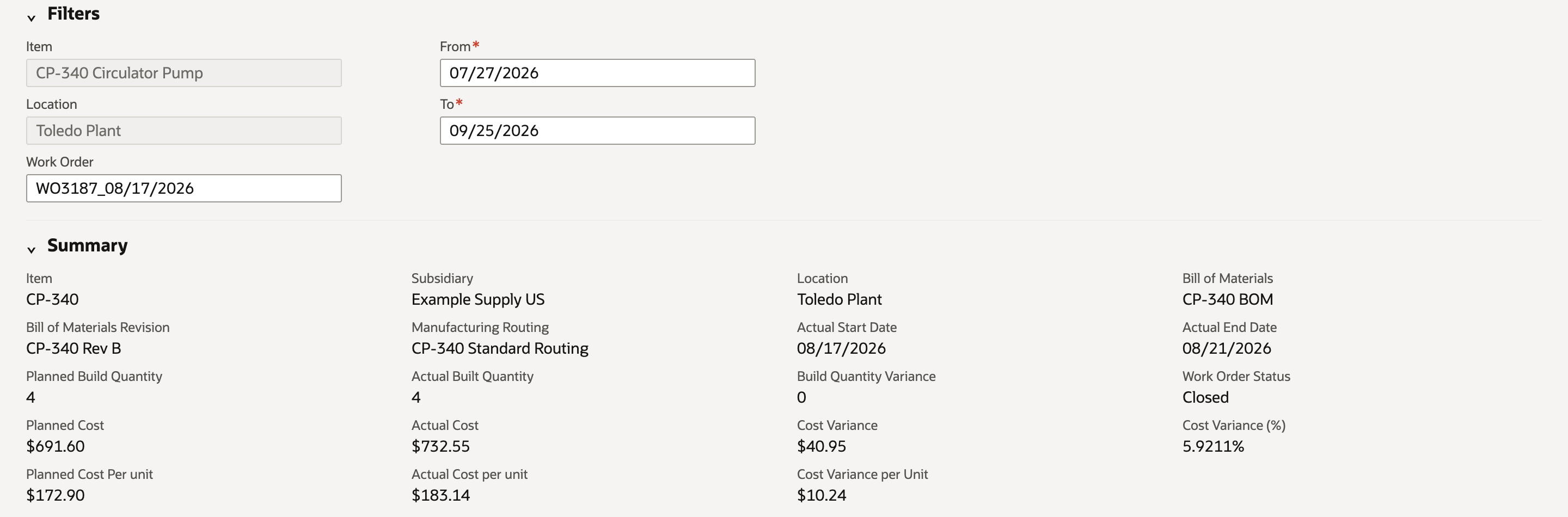Viewport: 1568px width, 517px height.
Task: Select Actual End Date 08/21/2026
Action: [1227, 348]
